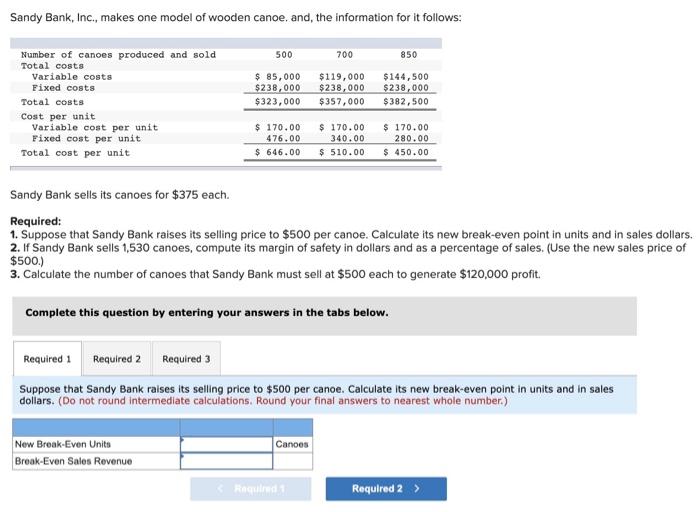Click the $ 646.00 total cost per unit
Screen dimensions: 700x512
click(x=278, y=152)
